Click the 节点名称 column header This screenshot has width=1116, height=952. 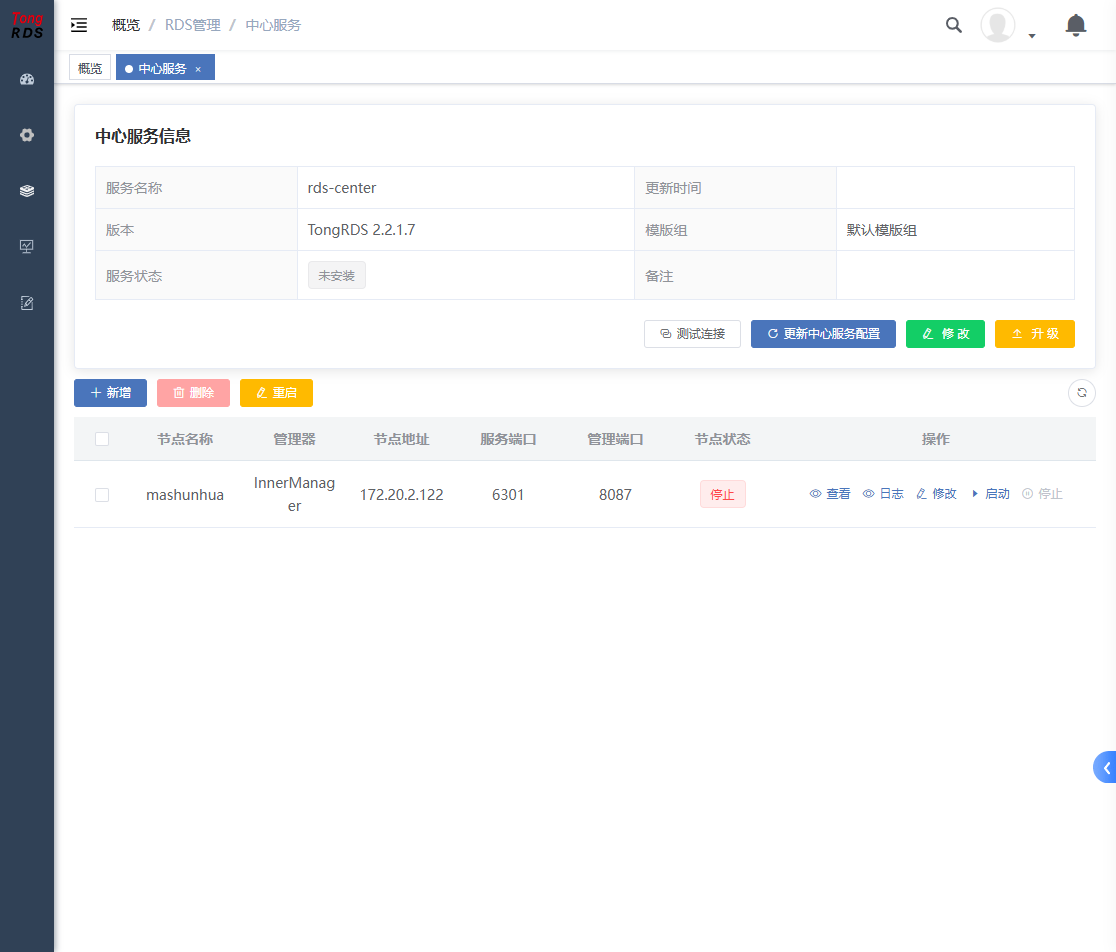185,439
